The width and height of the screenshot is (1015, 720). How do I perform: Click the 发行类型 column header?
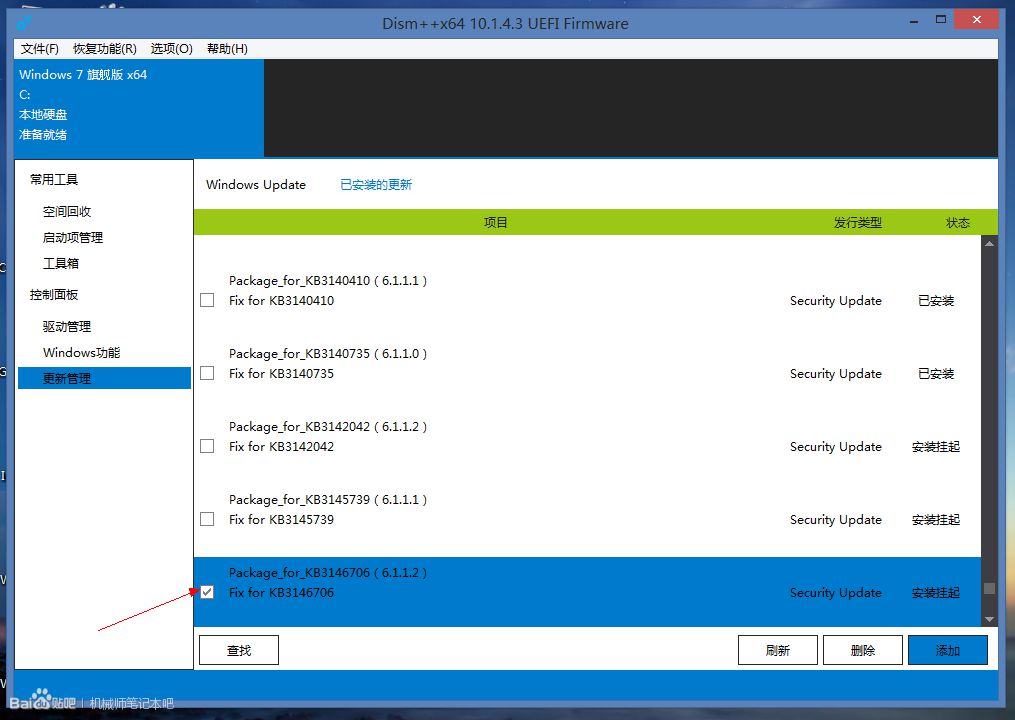[858, 223]
